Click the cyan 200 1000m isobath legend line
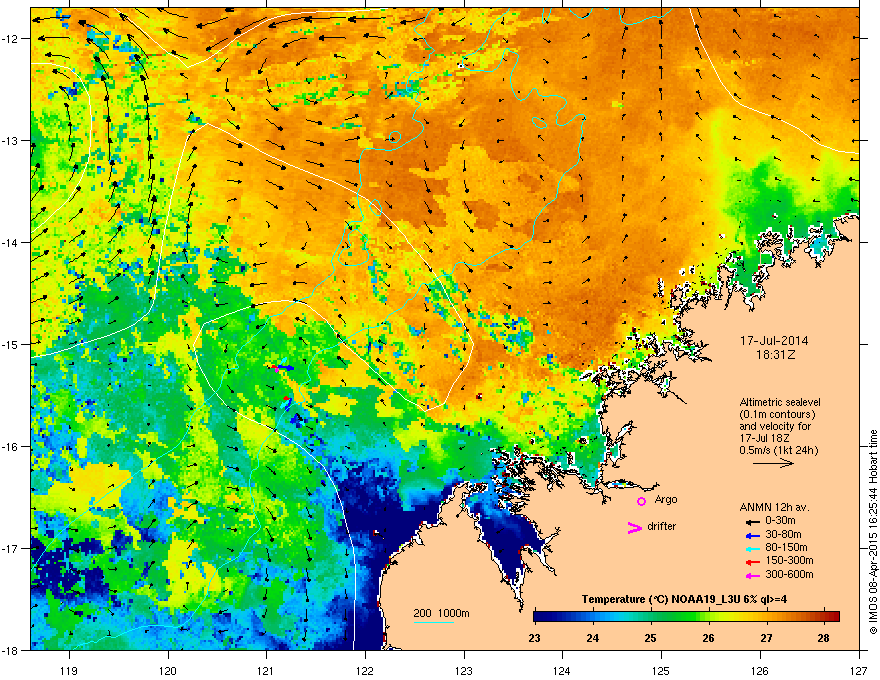880x680 pixels. tap(434, 623)
